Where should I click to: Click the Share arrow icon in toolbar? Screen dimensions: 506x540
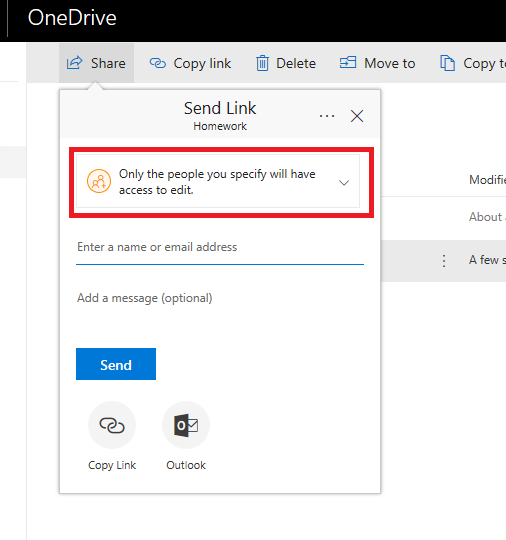75,63
